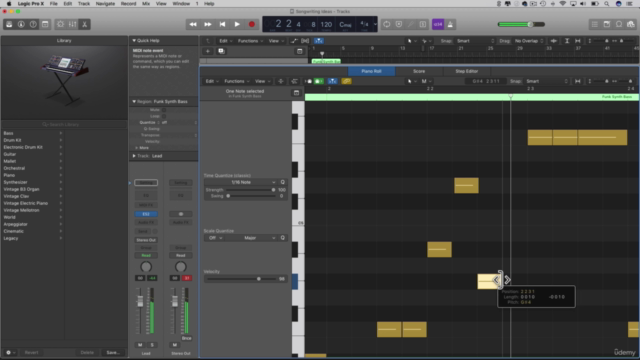Screen dimensions: 640x360
Task: Open the Track menu
Action: (x=84, y=4)
